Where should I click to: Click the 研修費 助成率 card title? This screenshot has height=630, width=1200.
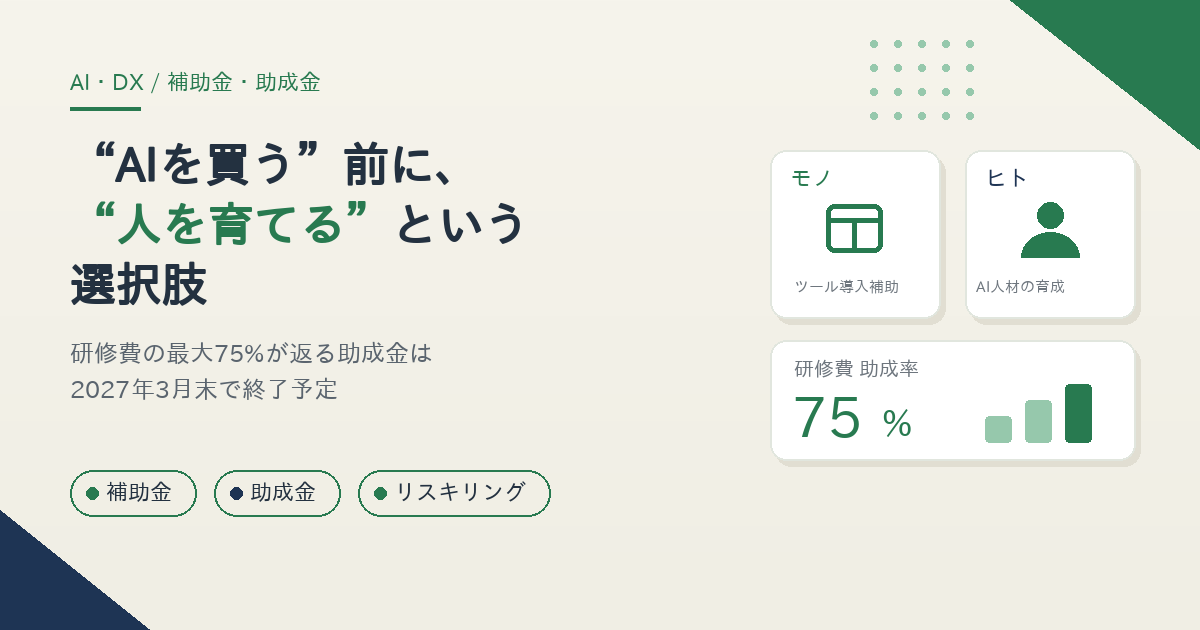(856, 369)
